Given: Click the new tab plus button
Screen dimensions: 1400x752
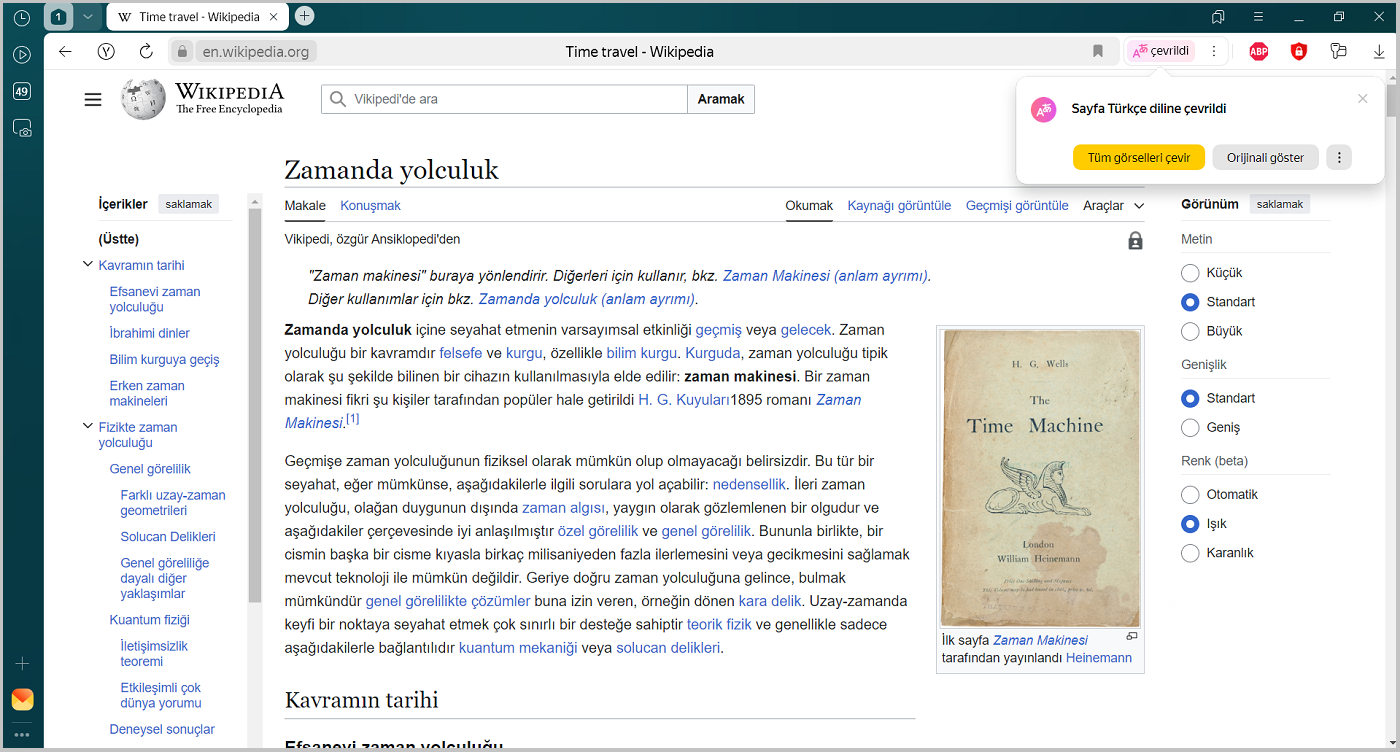Looking at the screenshot, I should (305, 16).
